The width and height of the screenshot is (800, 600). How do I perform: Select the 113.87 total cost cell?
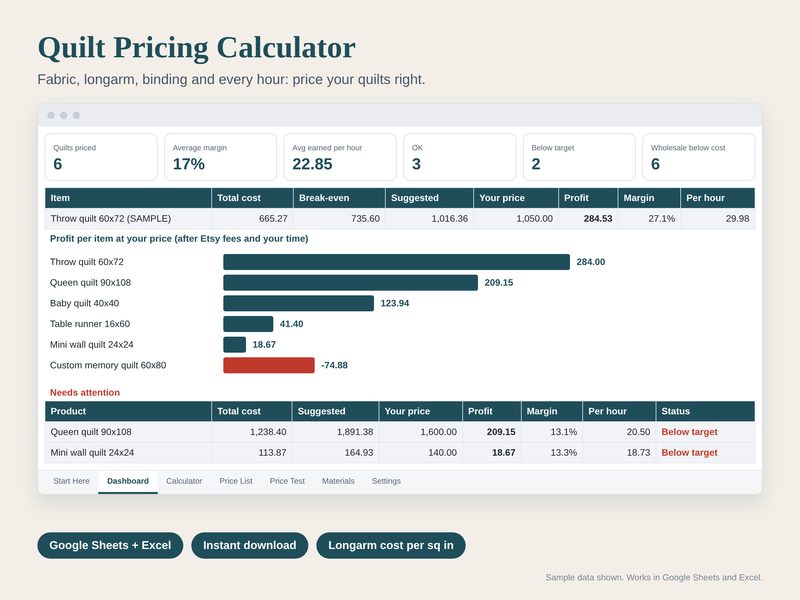(x=252, y=453)
